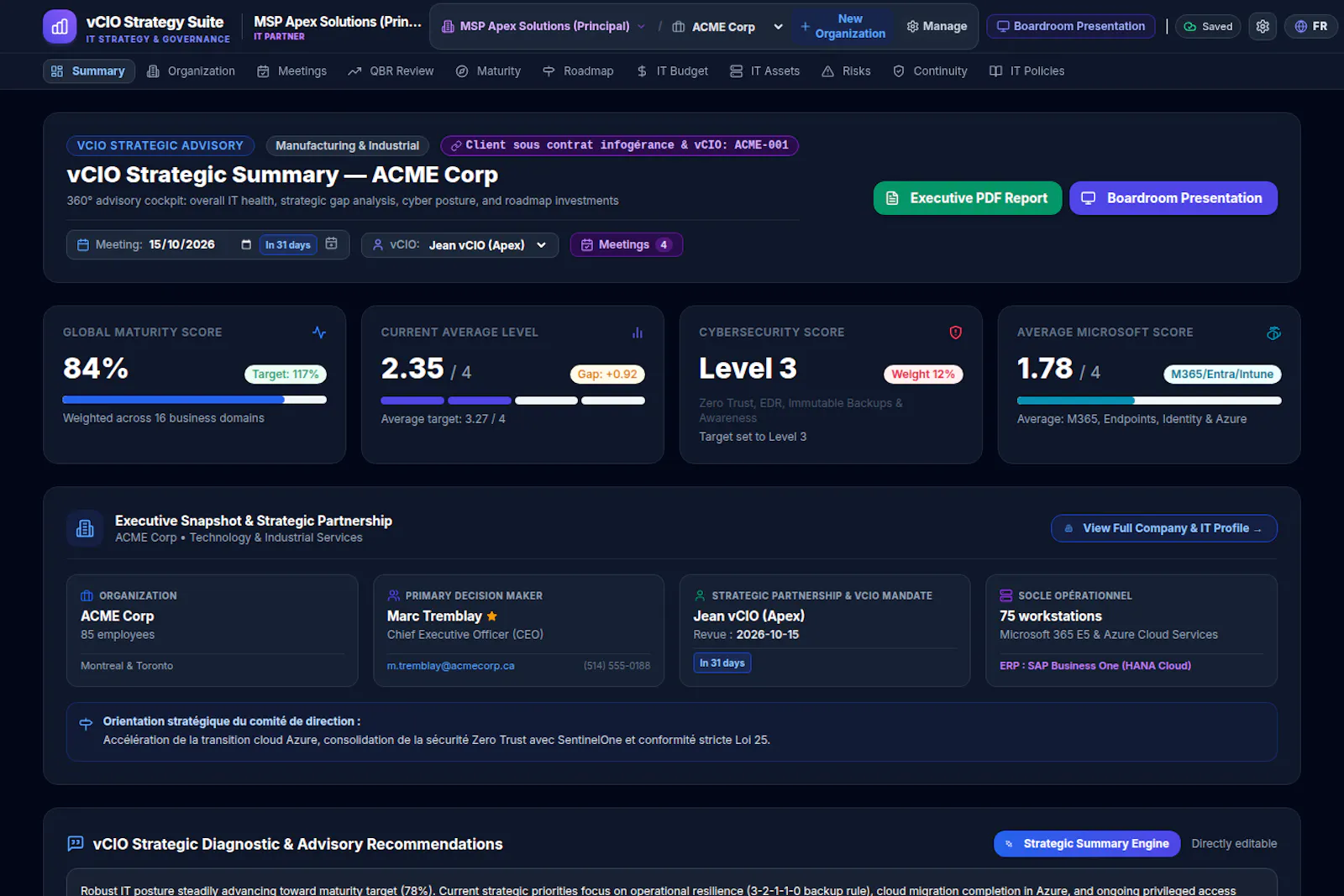The width and height of the screenshot is (1344, 896).
Task: Click the VCIO STRATEGIC ADVISORY tag
Action: point(160,145)
